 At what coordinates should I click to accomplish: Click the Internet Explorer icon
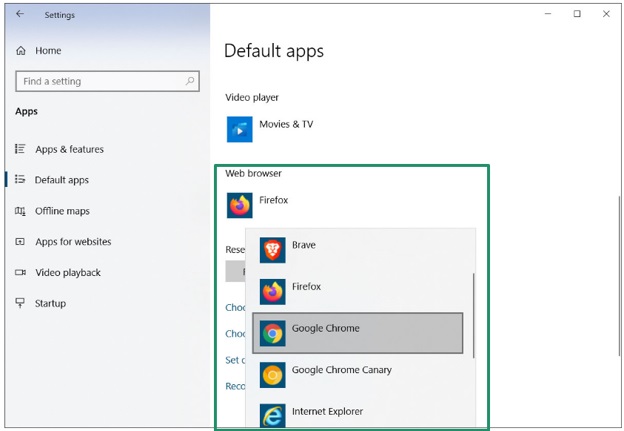point(273,416)
